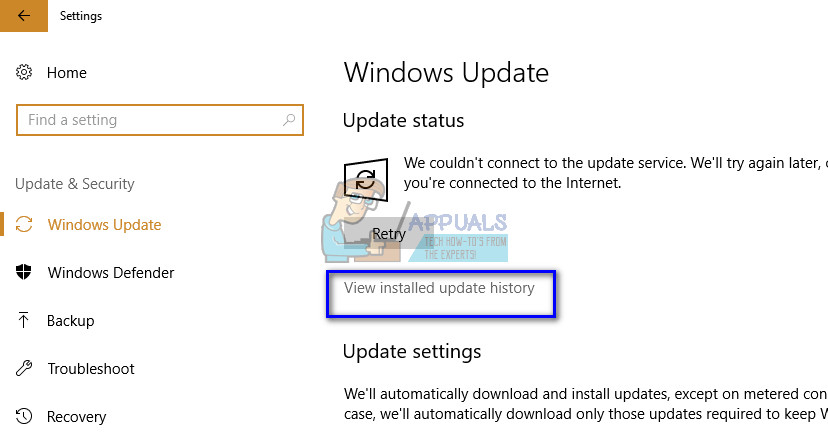Go back using the orange arrow button
The width and height of the screenshot is (828, 438).
(24, 16)
